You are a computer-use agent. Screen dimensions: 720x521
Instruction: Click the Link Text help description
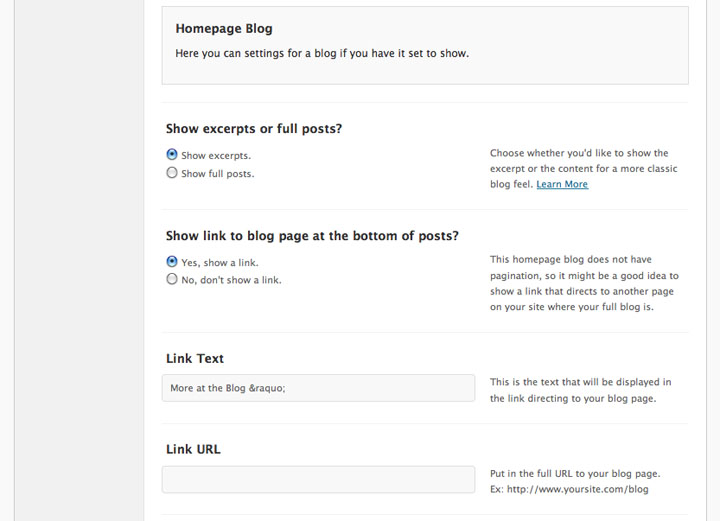pyautogui.click(x=580, y=390)
